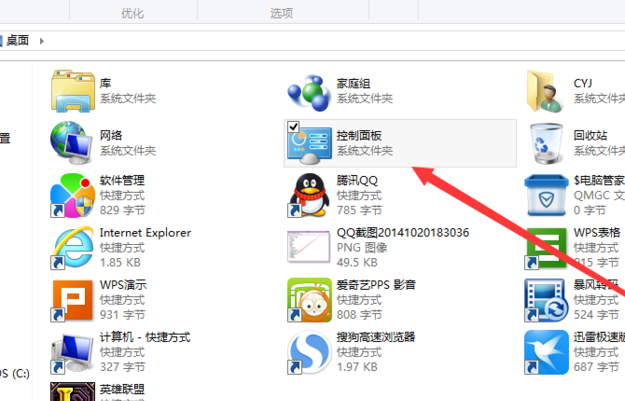Viewport: 625px width, 401px height.
Task: Select the 家庭组 homegroup icon
Action: 309,92
